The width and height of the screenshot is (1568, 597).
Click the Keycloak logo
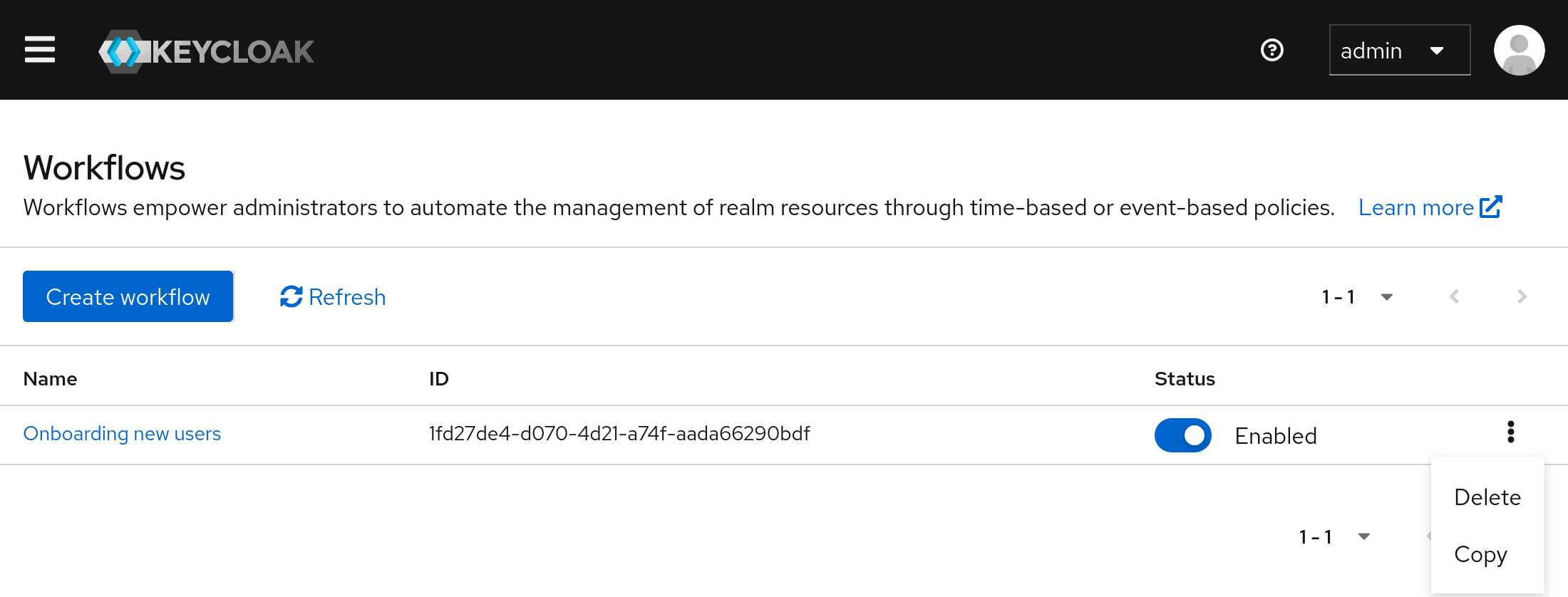(207, 50)
